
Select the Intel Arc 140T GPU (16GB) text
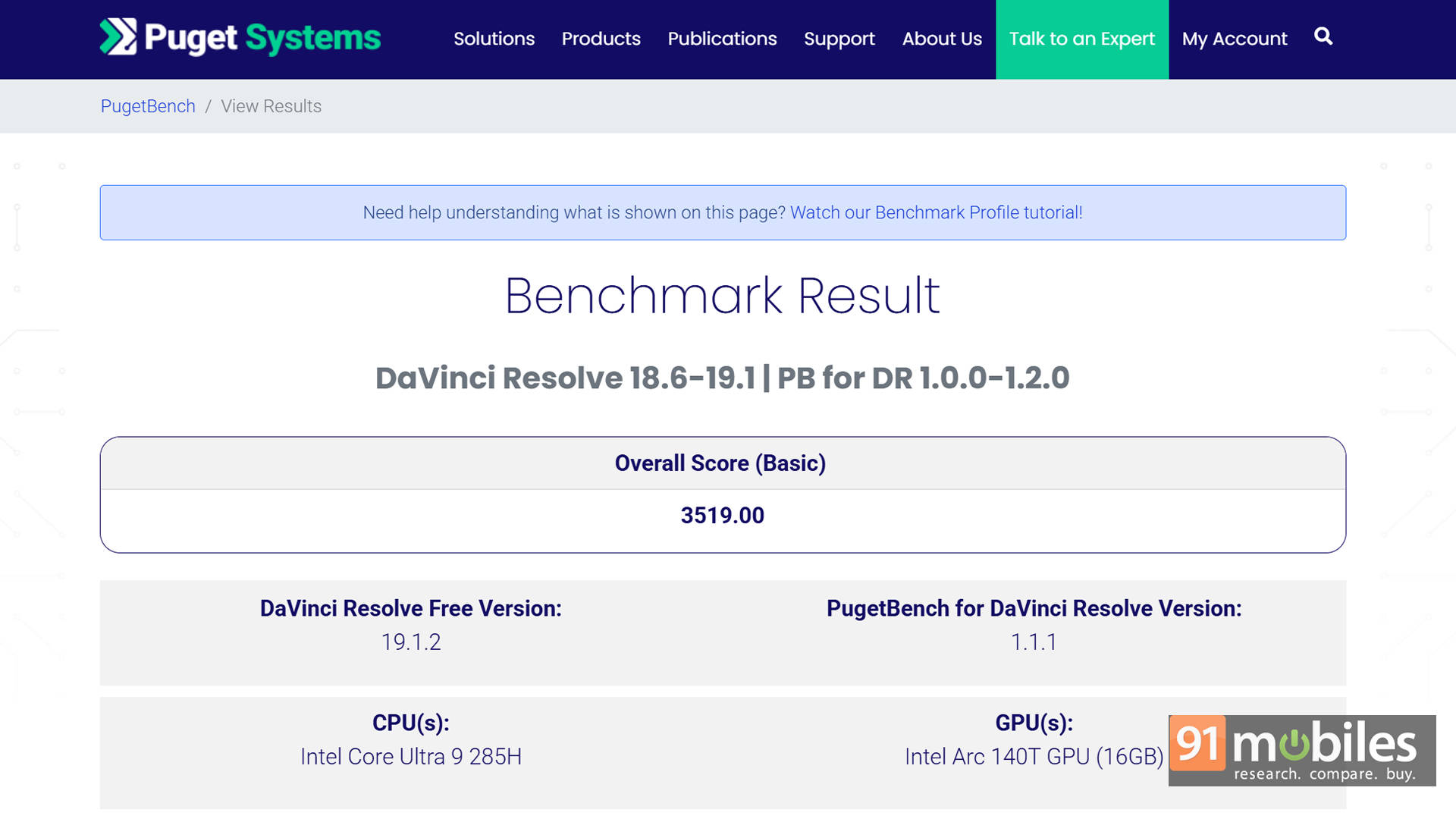coord(1034,757)
